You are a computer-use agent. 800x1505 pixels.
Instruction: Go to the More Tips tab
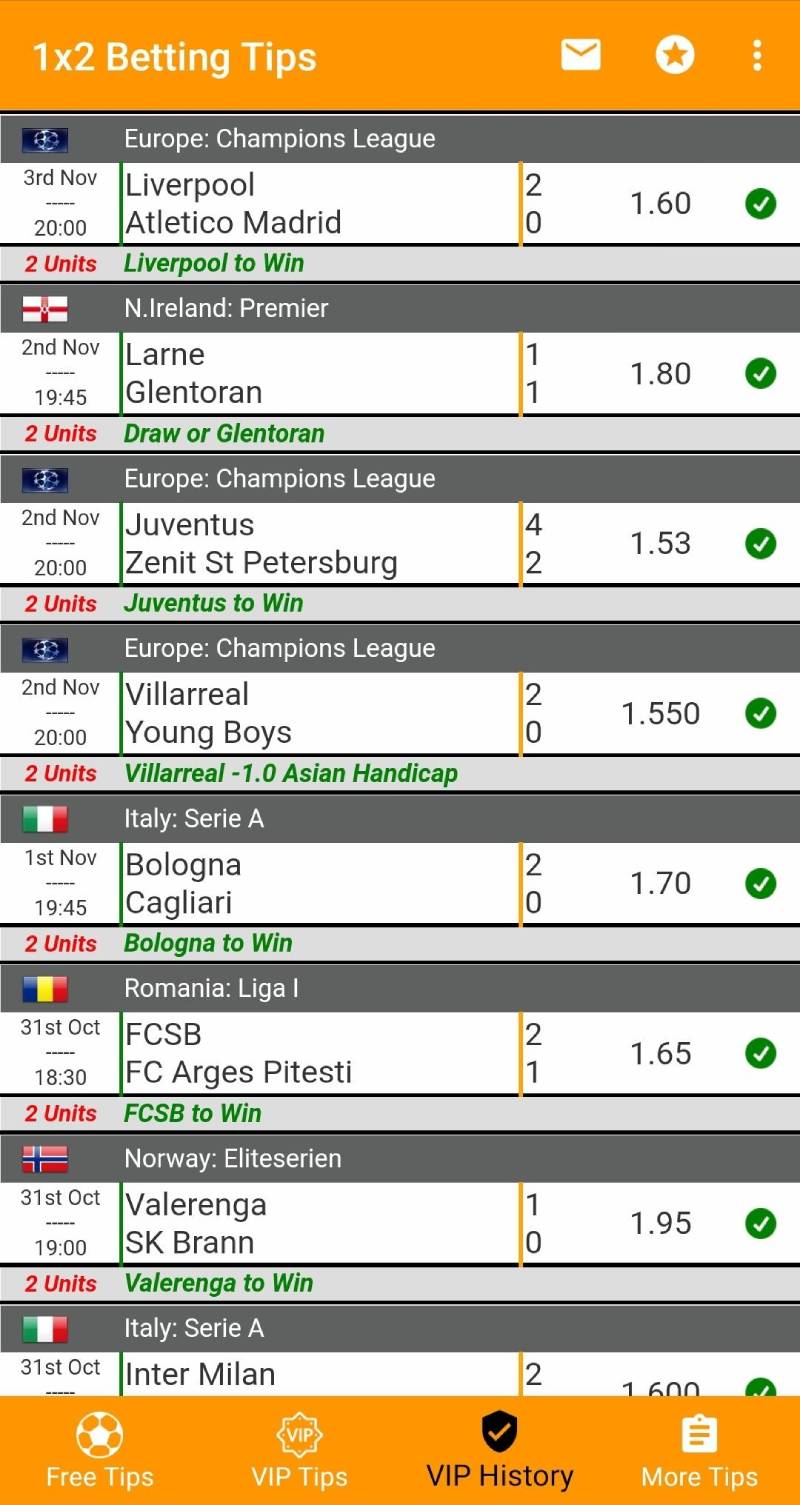pos(700,1450)
